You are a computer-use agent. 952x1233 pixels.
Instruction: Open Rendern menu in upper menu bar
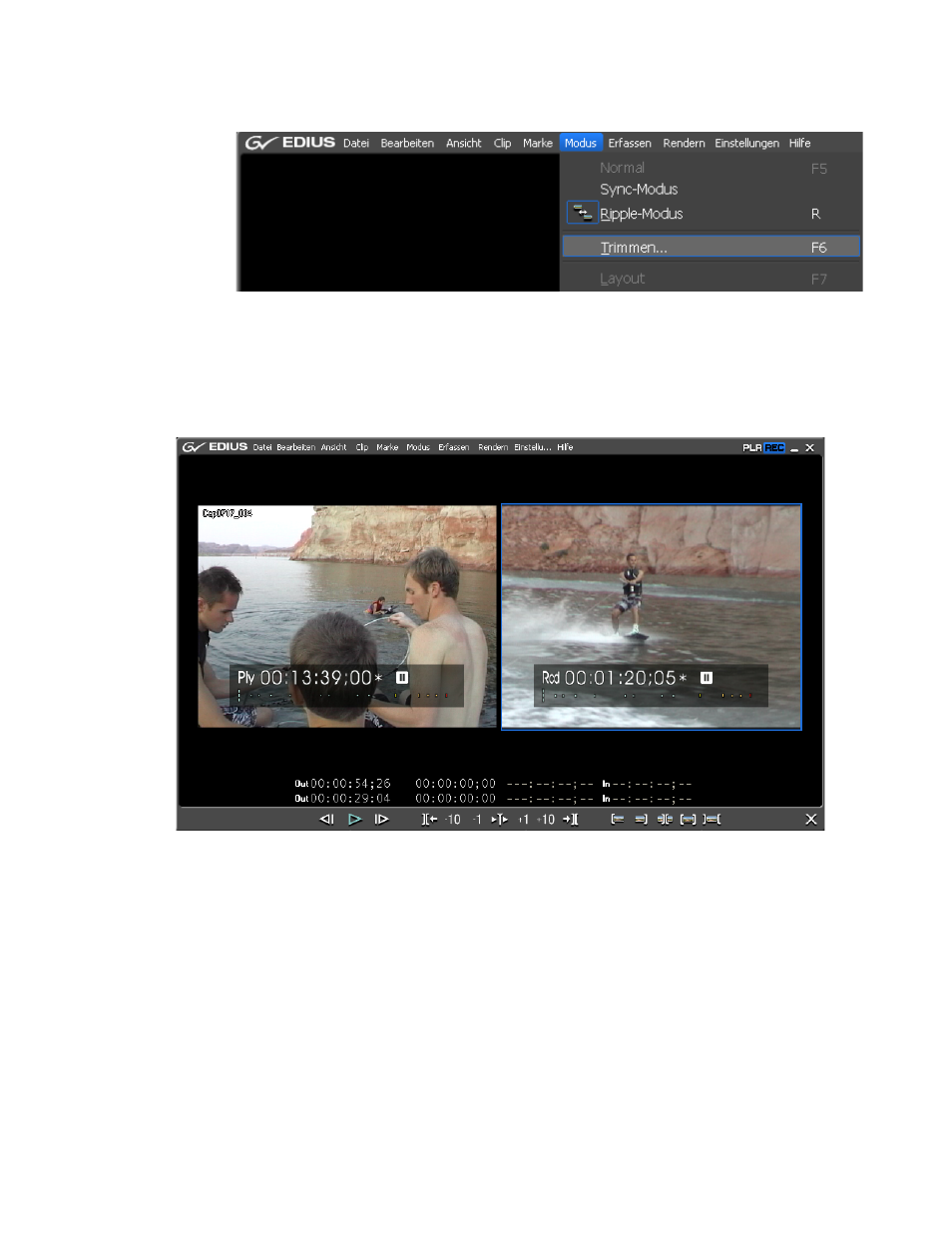coord(684,143)
